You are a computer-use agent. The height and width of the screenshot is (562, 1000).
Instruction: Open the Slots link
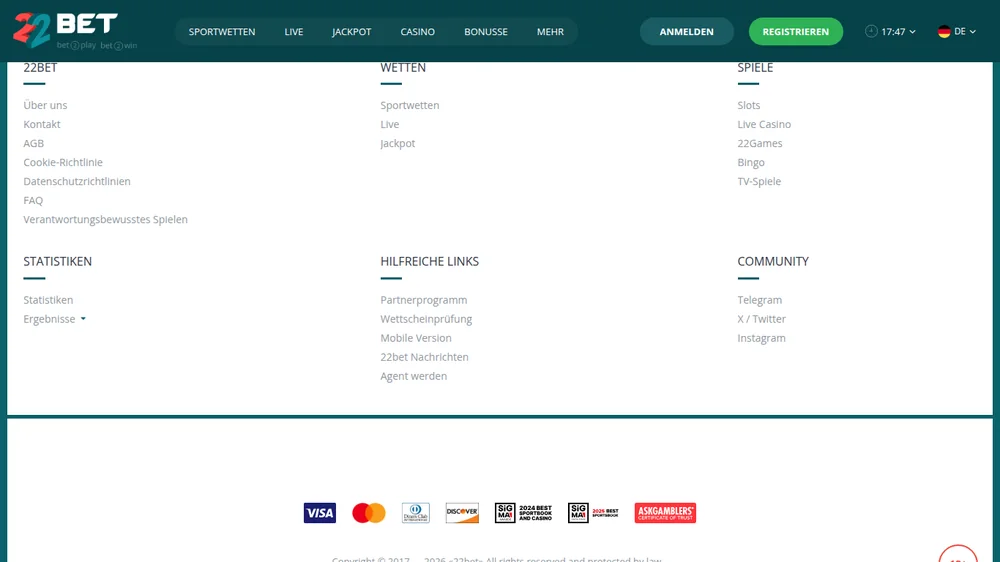[749, 105]
